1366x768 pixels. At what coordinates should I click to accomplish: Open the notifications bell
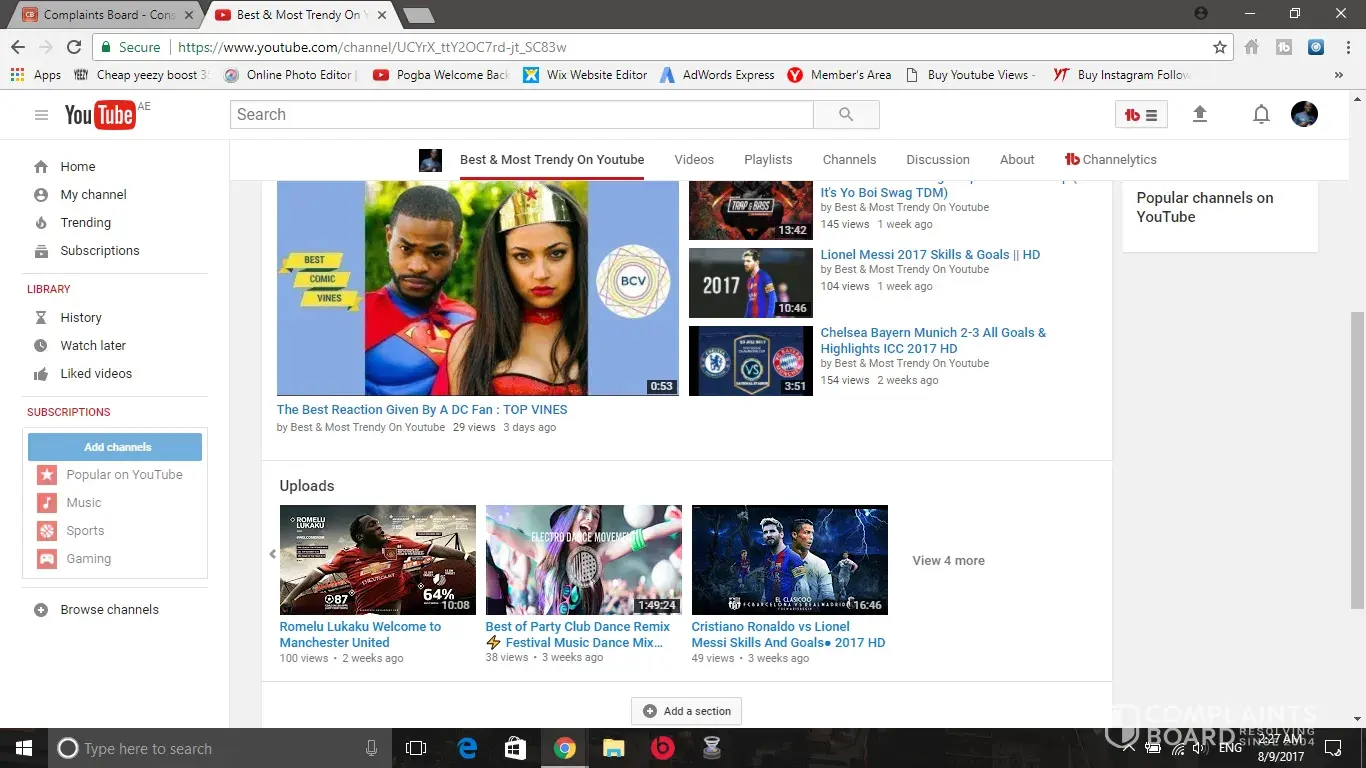(x=1261, y=115)
